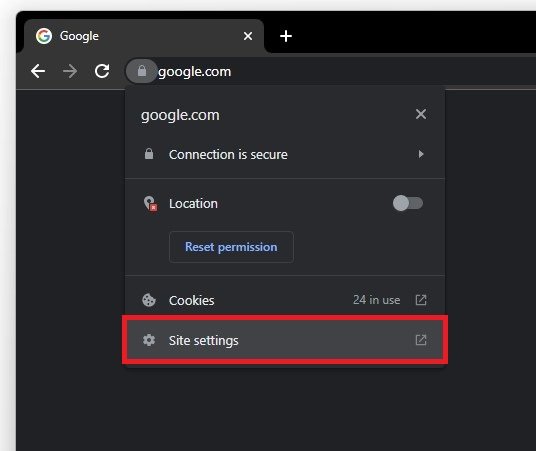The width and height of the screenshot is (536, 451).
Task: Expand Connection is secure arrow
Action: (421, 154)
